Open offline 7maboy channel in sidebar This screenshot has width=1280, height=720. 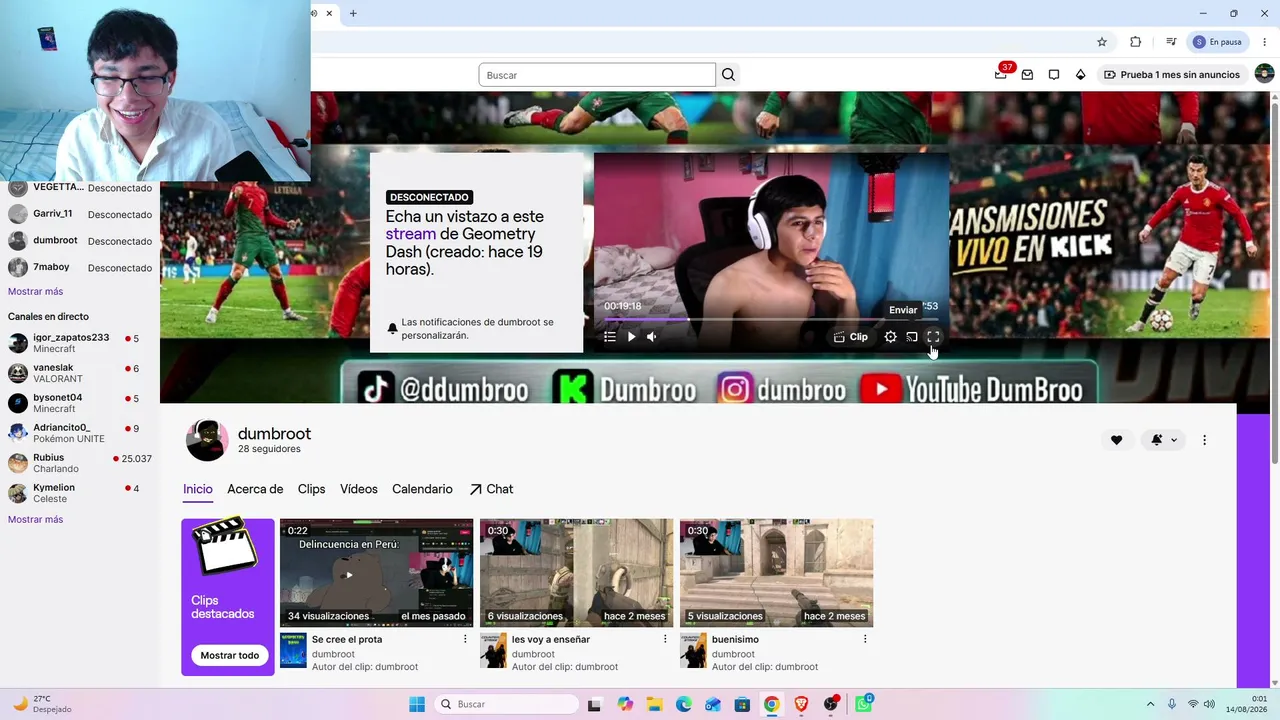80,268
